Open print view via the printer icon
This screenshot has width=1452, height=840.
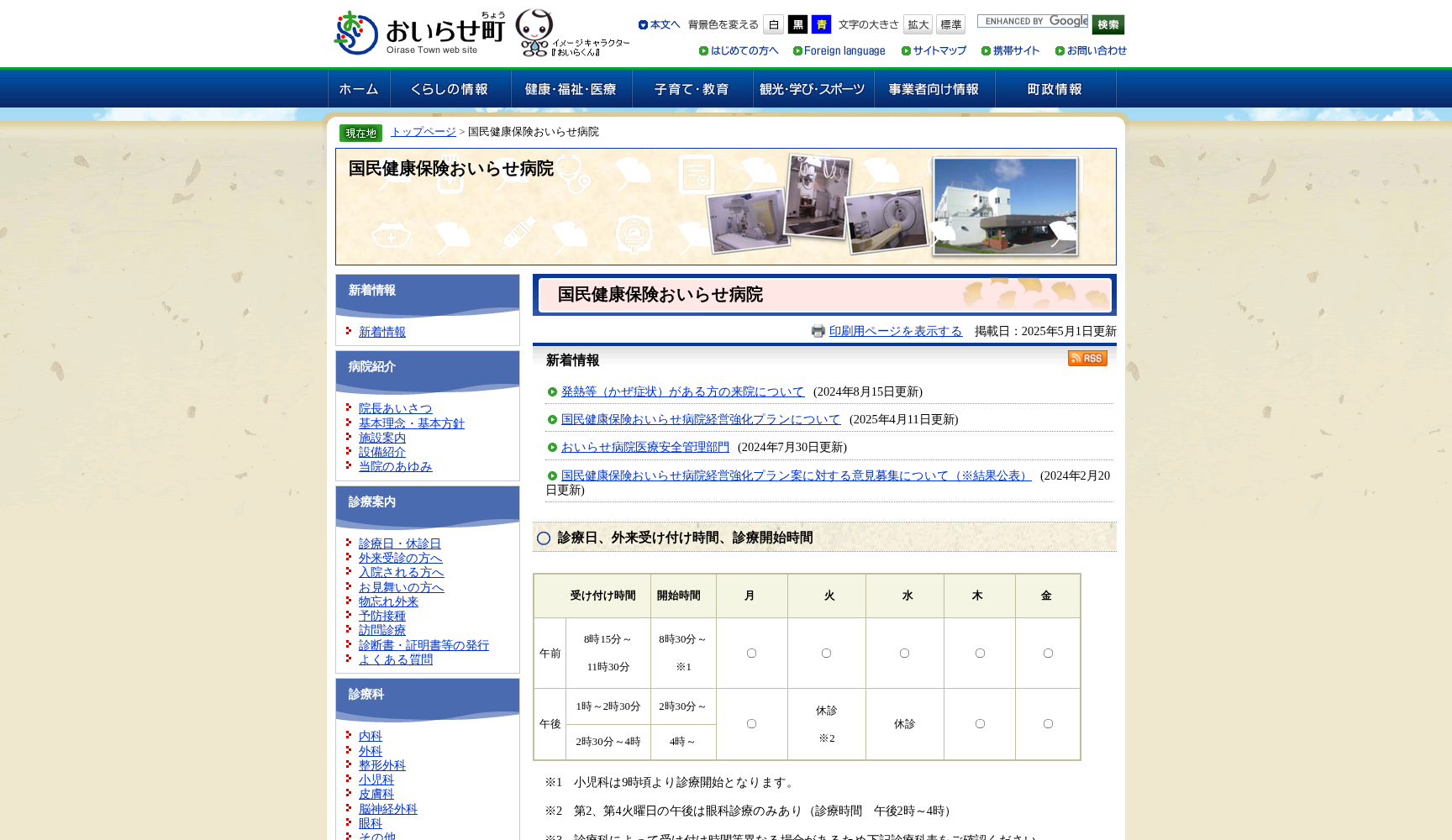coord(818,331)
